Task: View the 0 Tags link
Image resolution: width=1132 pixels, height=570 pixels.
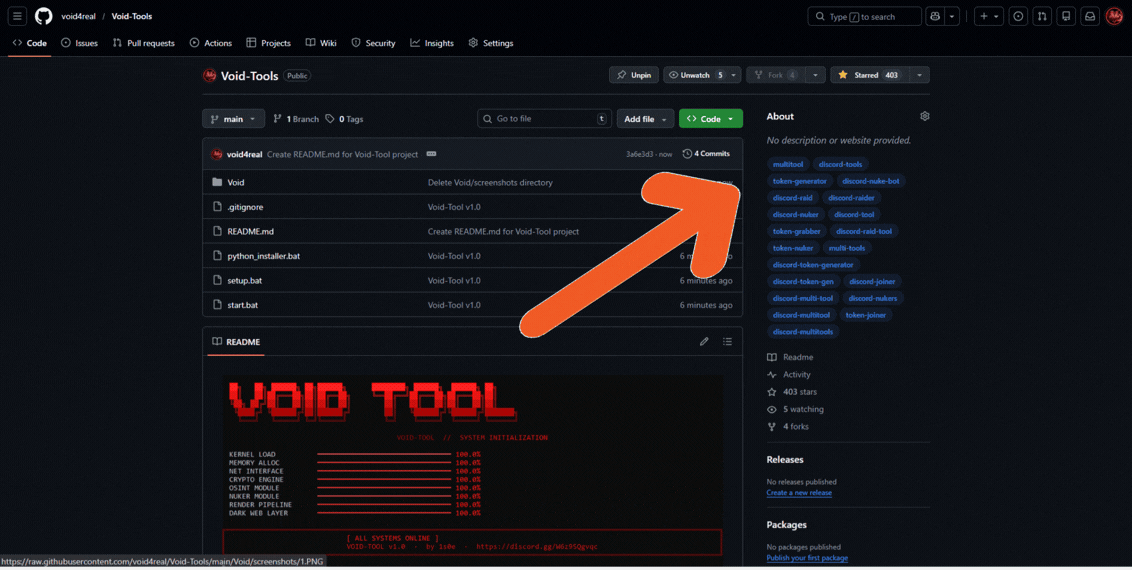Action: pos(344,119)
